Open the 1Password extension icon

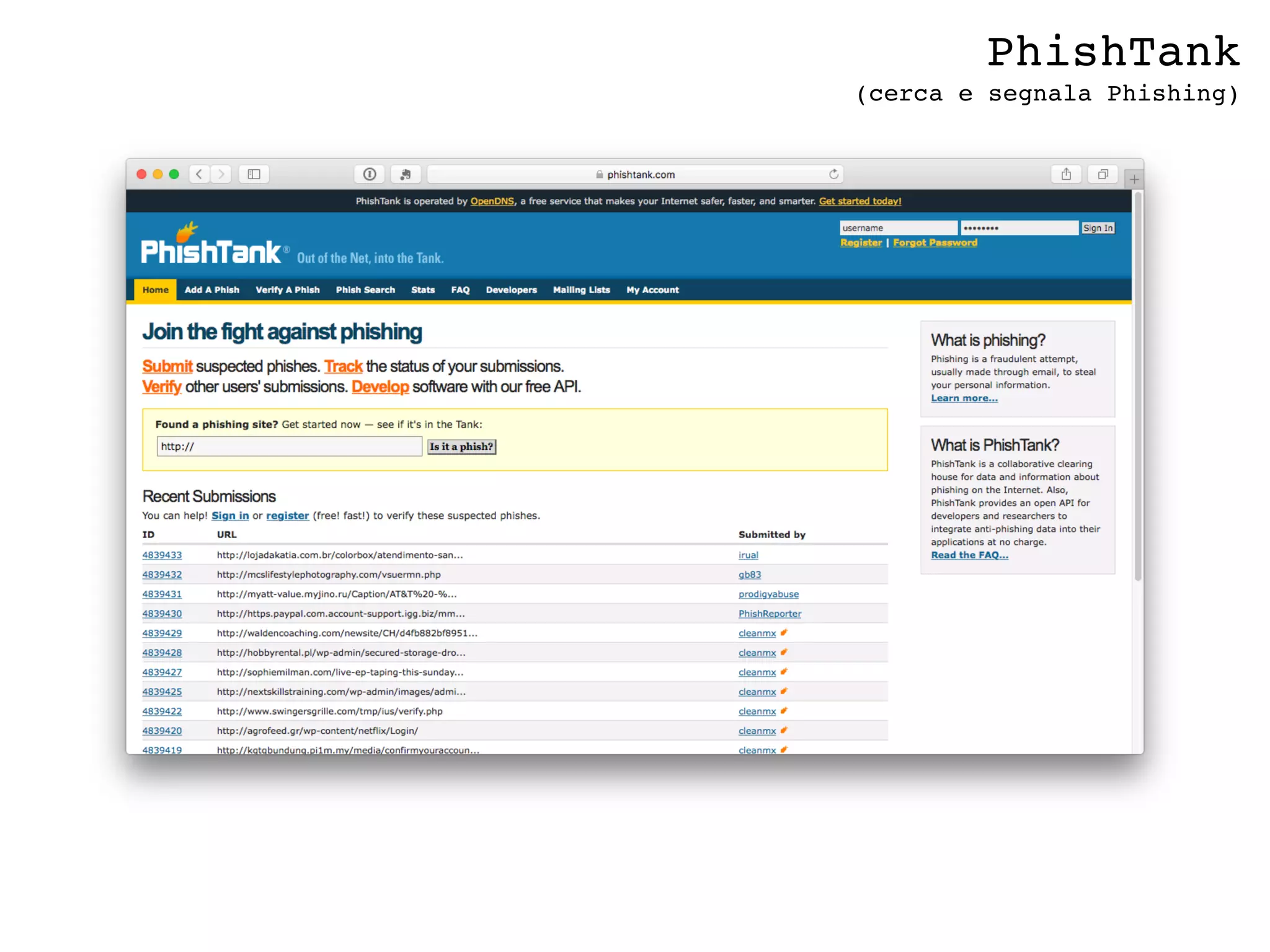[x=370, y=174]
